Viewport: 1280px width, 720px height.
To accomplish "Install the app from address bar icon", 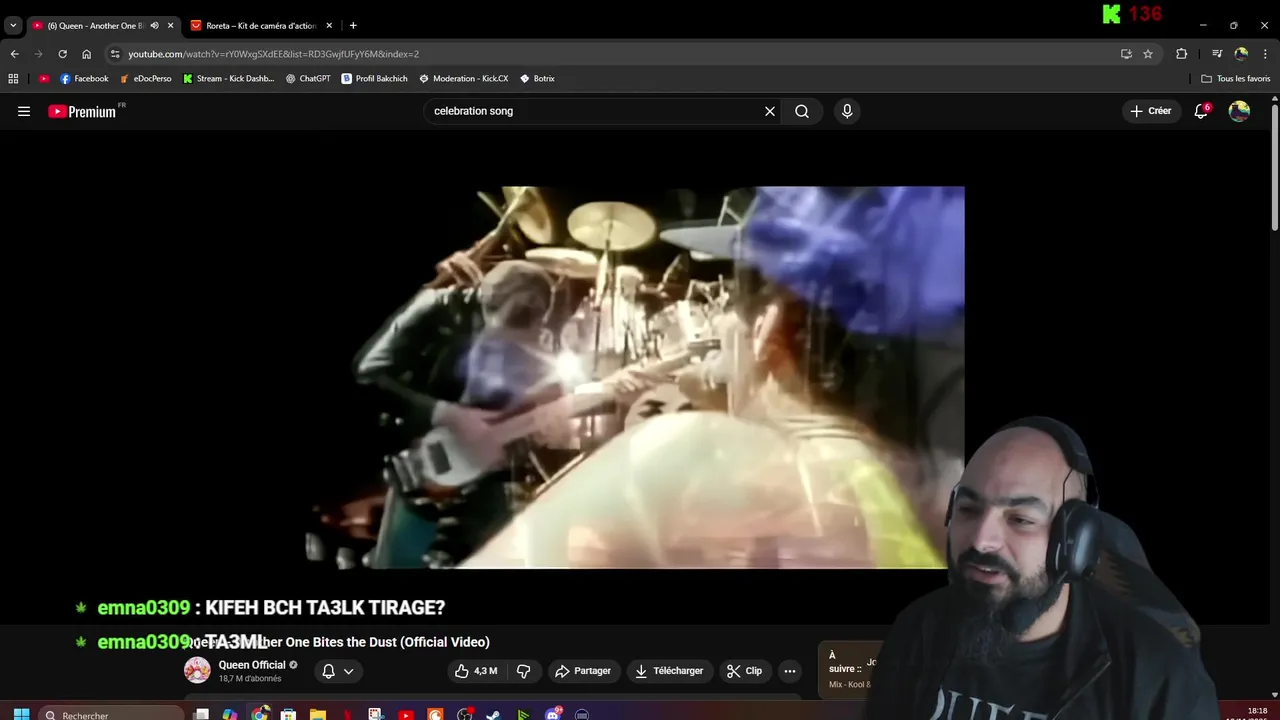I will (x=1126, y=54).
